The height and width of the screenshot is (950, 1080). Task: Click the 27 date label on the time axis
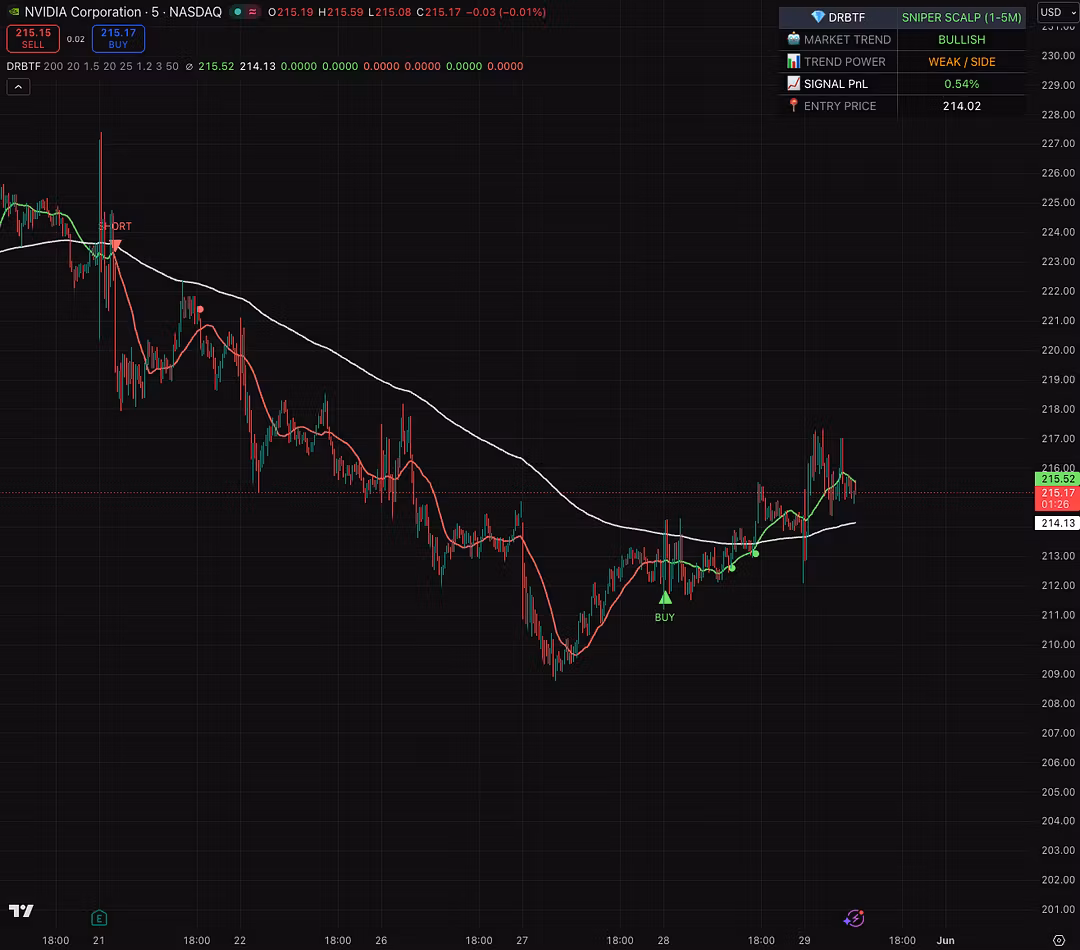tap(522, 940)
